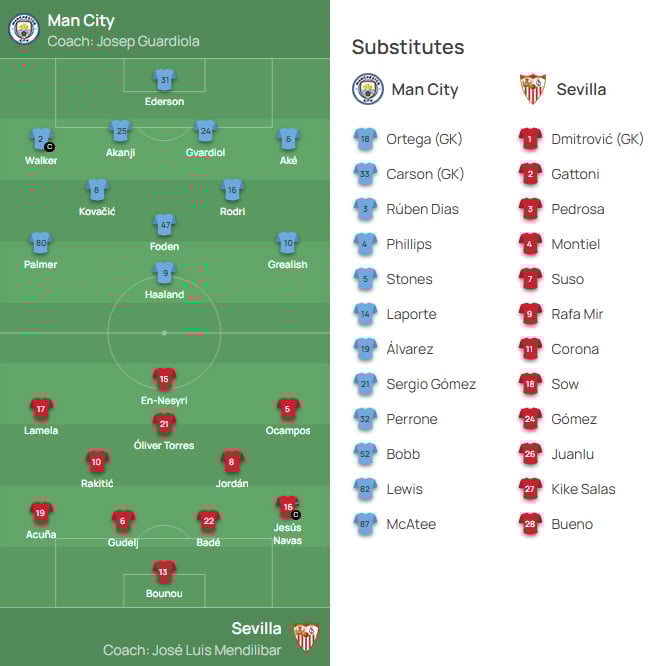This screenshot has height=666, width=666.
Task: Click Bounou's number 13 shirt icon
Action: click(164, 571)
